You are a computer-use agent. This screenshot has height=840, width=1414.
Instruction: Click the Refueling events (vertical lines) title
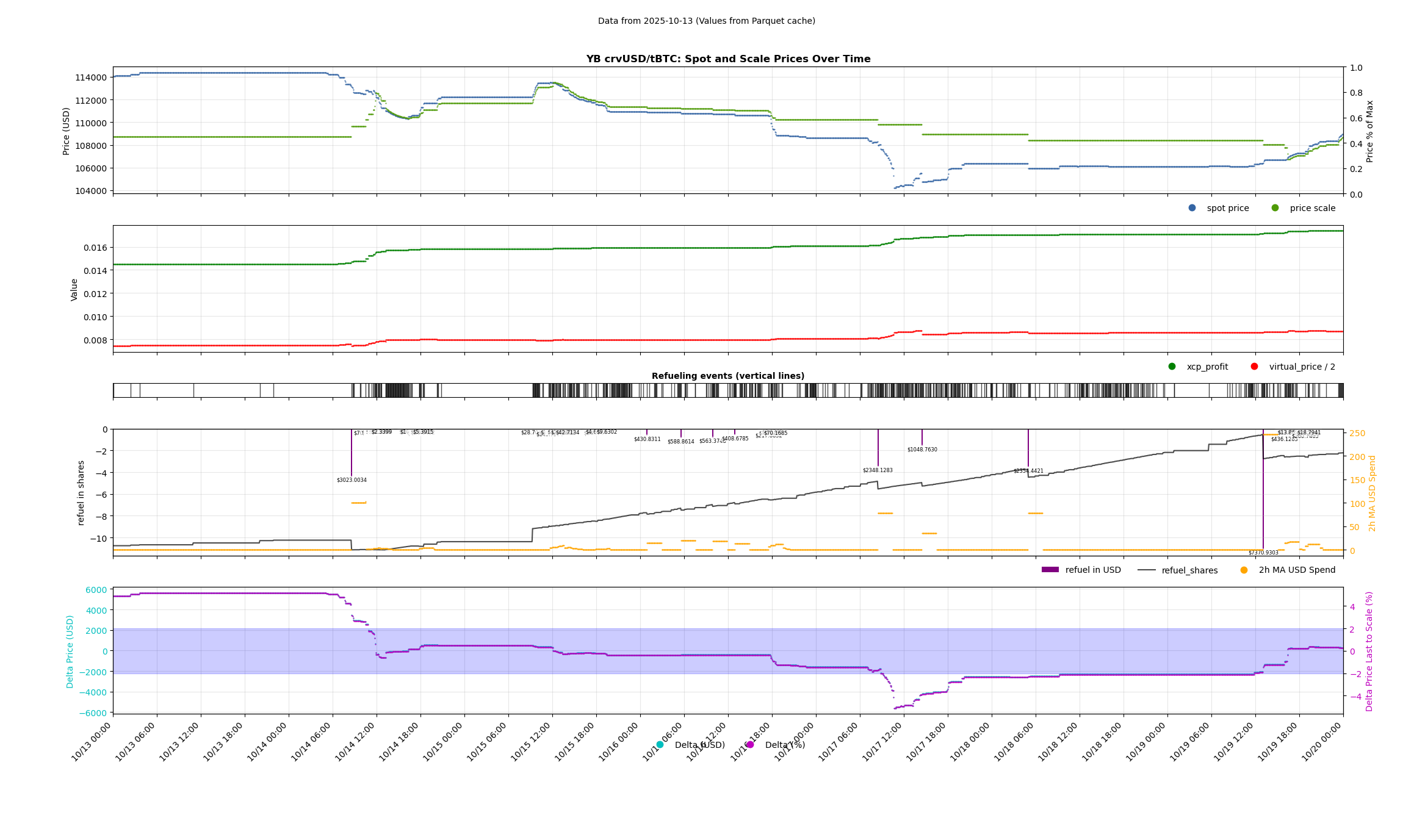point(728,376)
